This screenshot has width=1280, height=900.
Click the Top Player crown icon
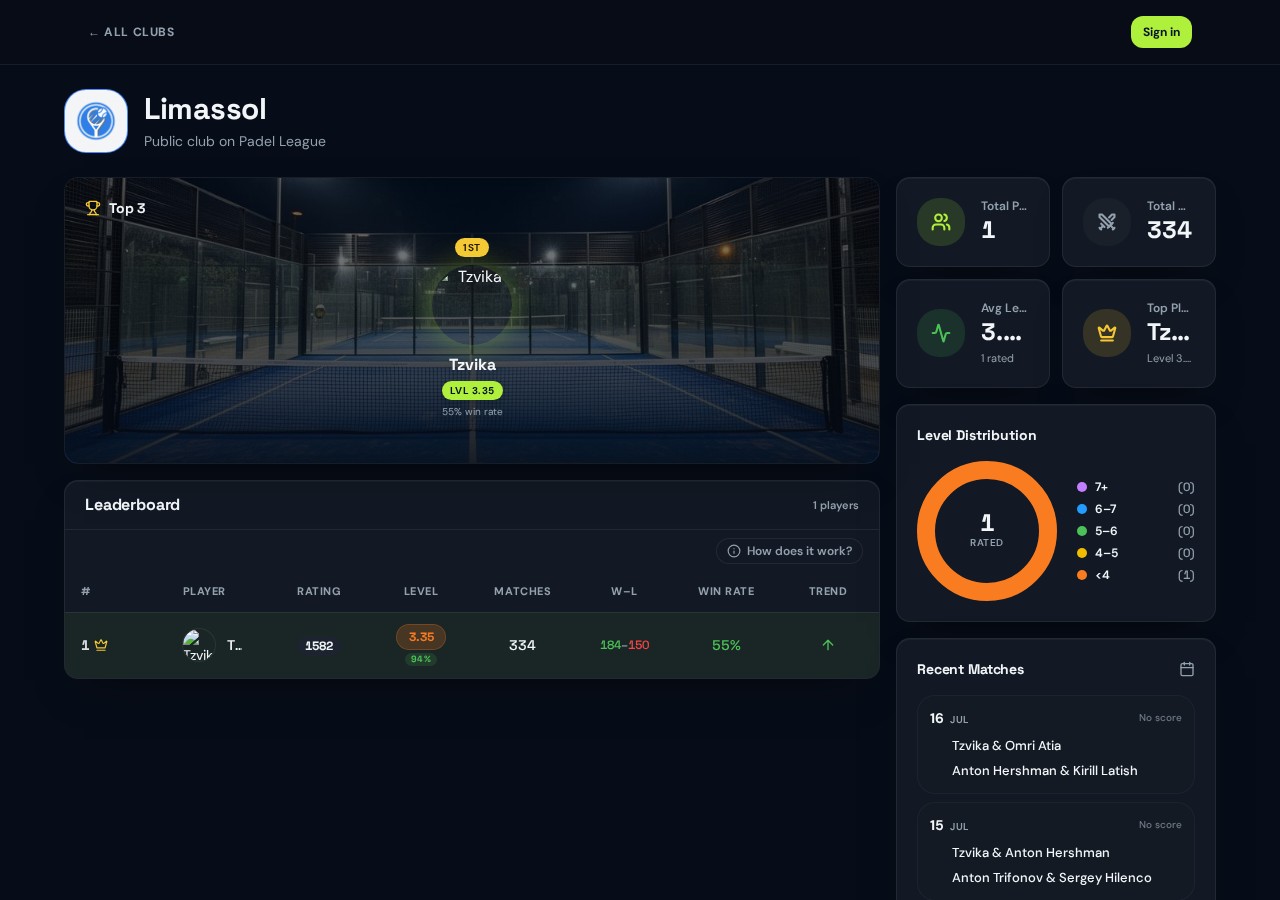(1107, 333)
